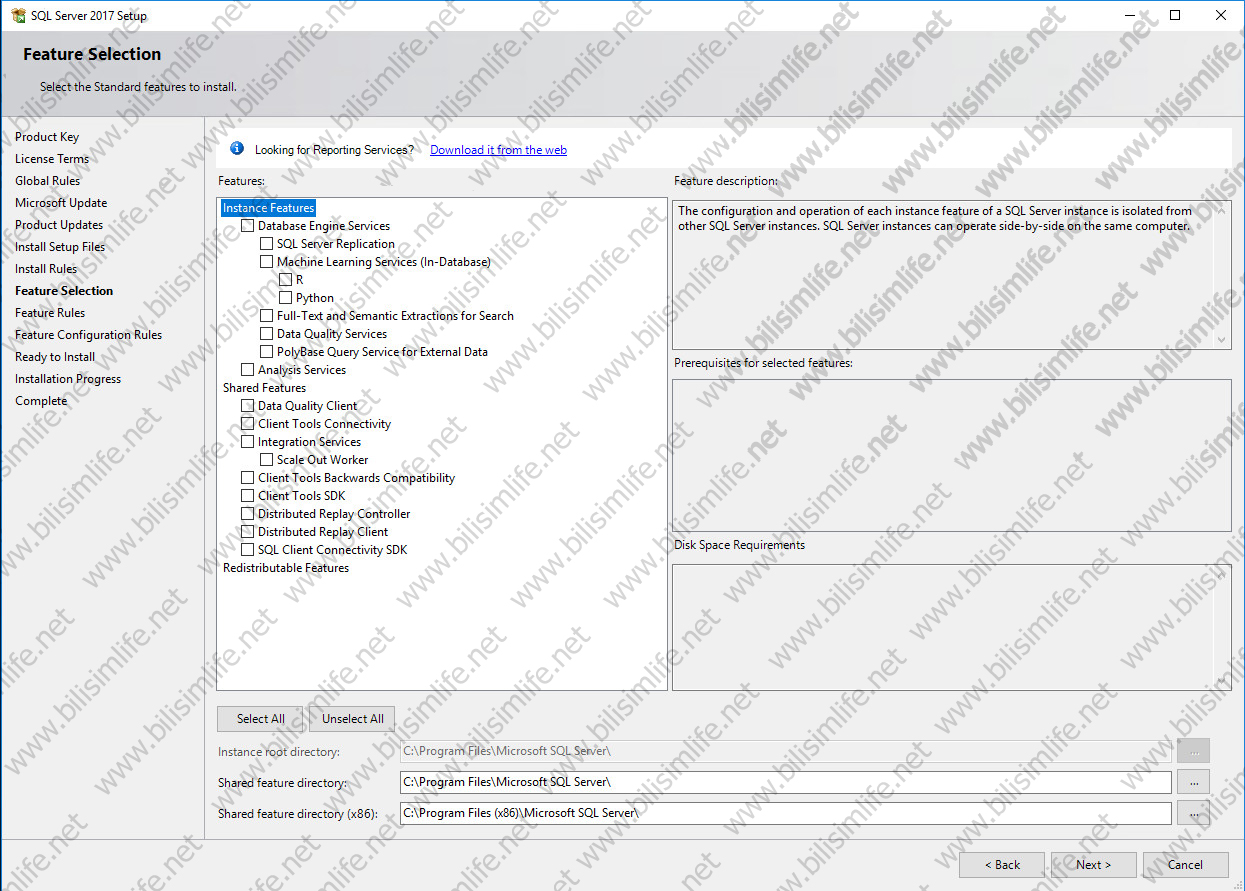Click the 'Feature description:' label
Image resolution: width=1245 pixels, height=891 pixels.
coord(726,181)
